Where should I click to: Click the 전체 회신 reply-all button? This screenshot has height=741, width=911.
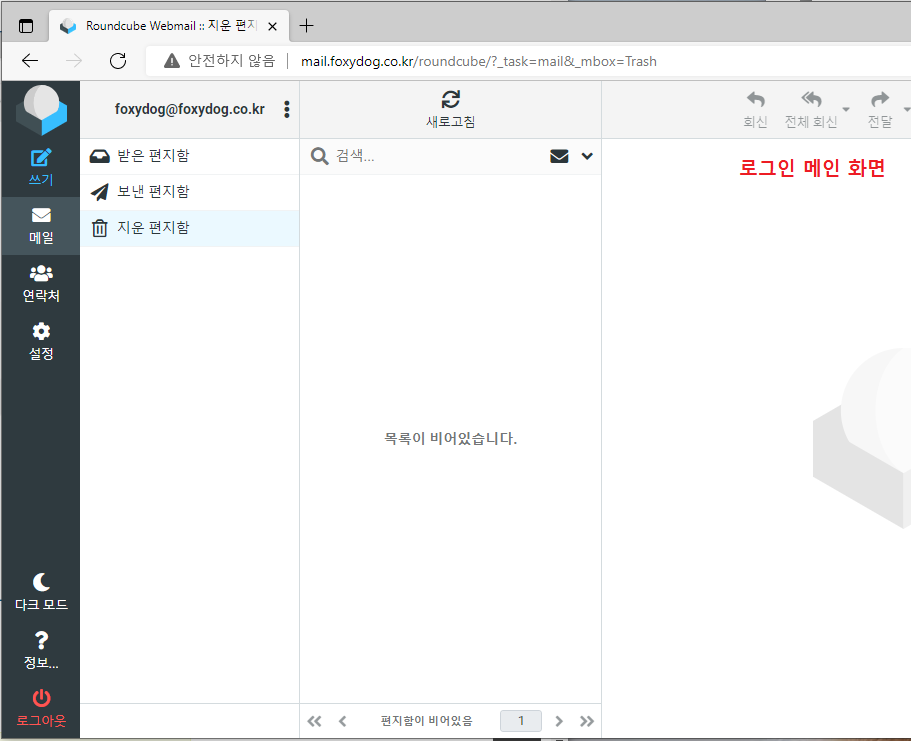tap(810, 109)
